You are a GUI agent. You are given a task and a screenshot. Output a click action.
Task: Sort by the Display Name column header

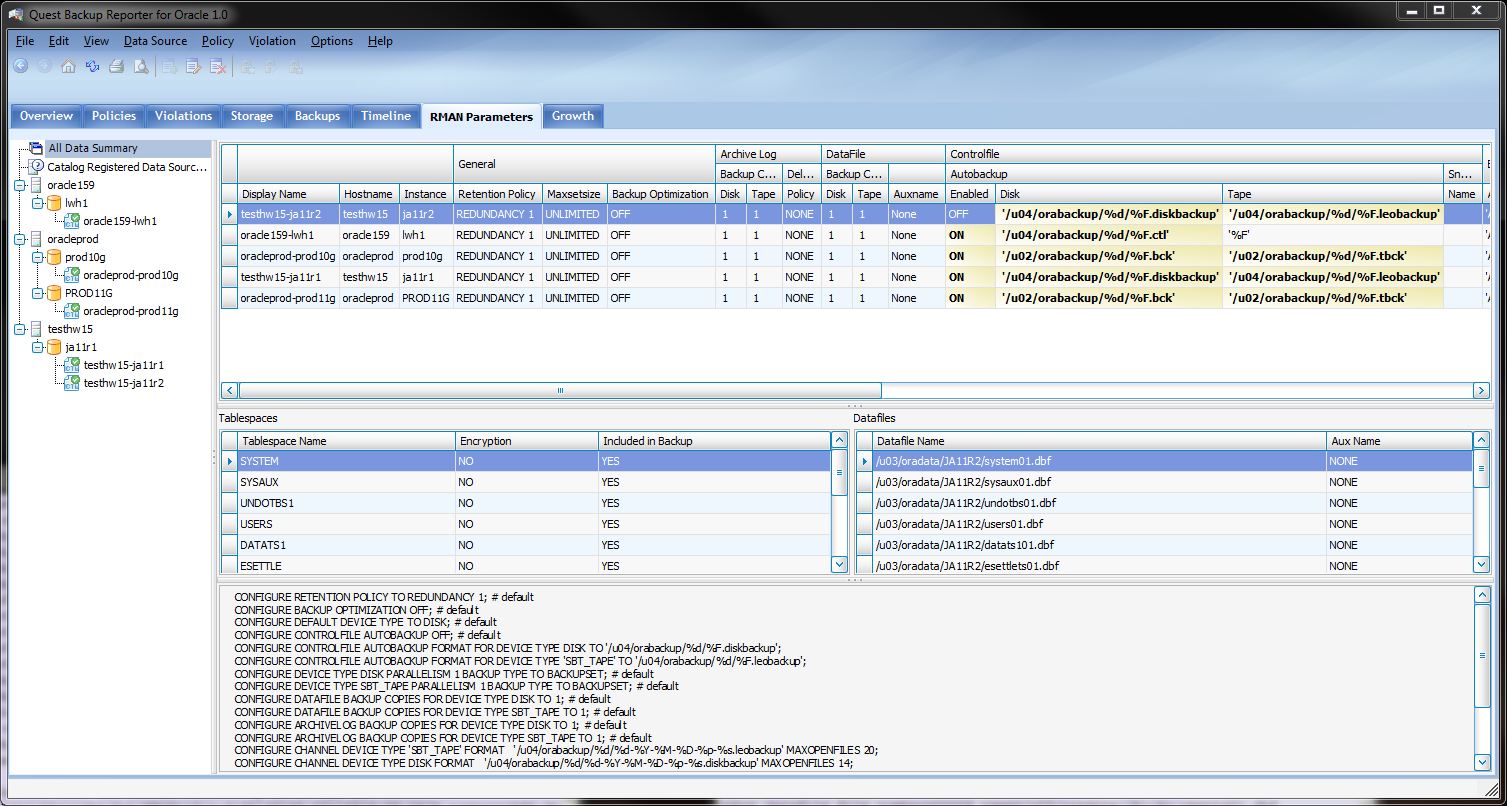click(288, 194)
